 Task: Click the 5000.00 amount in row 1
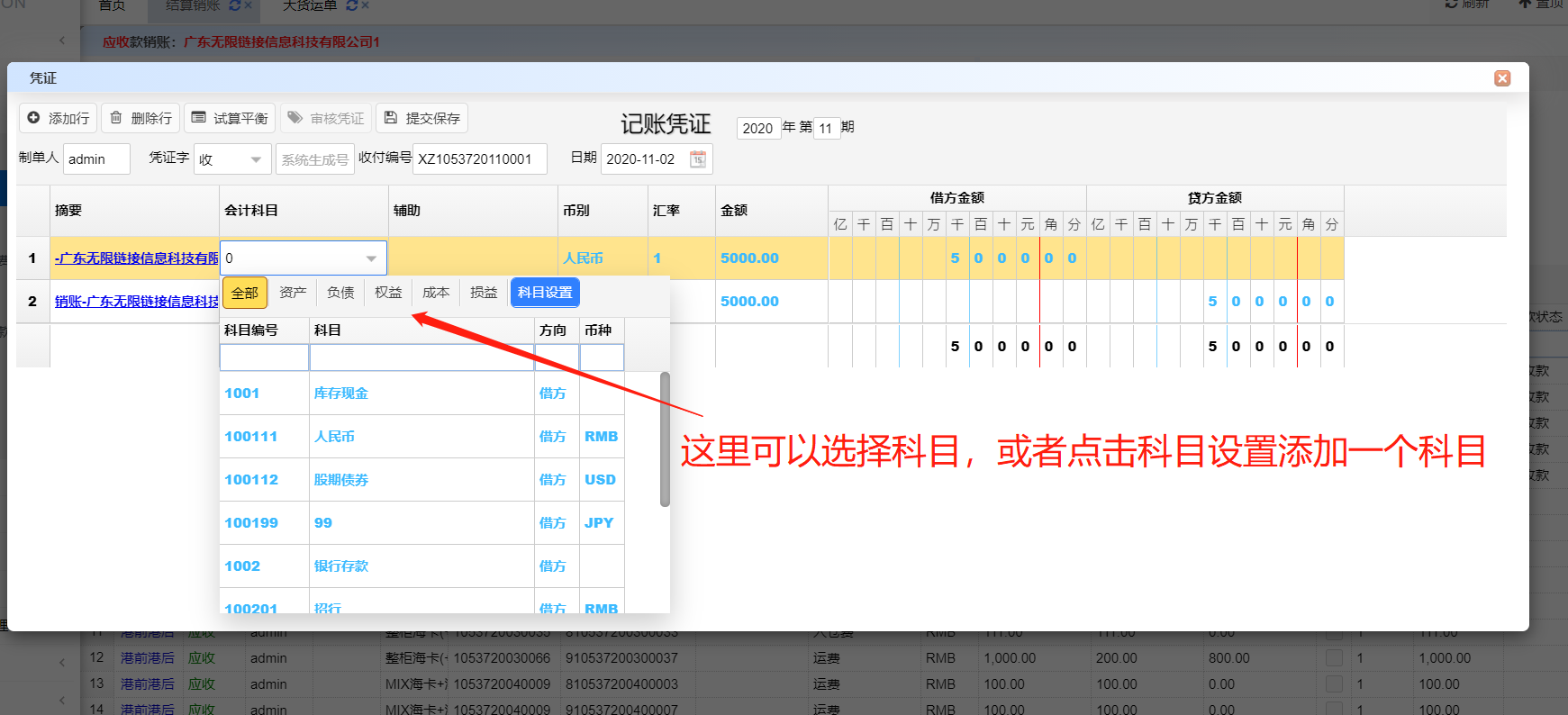pyautogui.click(x=749, y=258)
